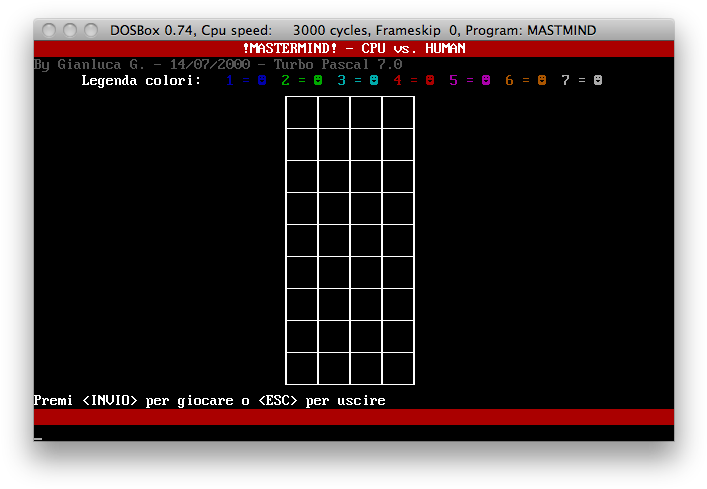Click the empty red status bar at bottom
Viewport: 707px width, 489px height.
(x=354, y=417)
